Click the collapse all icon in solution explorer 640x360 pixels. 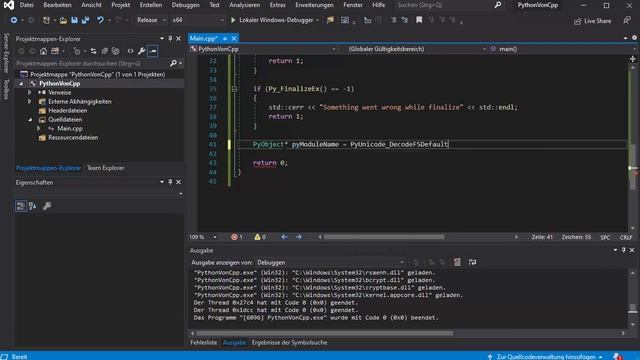104,51
